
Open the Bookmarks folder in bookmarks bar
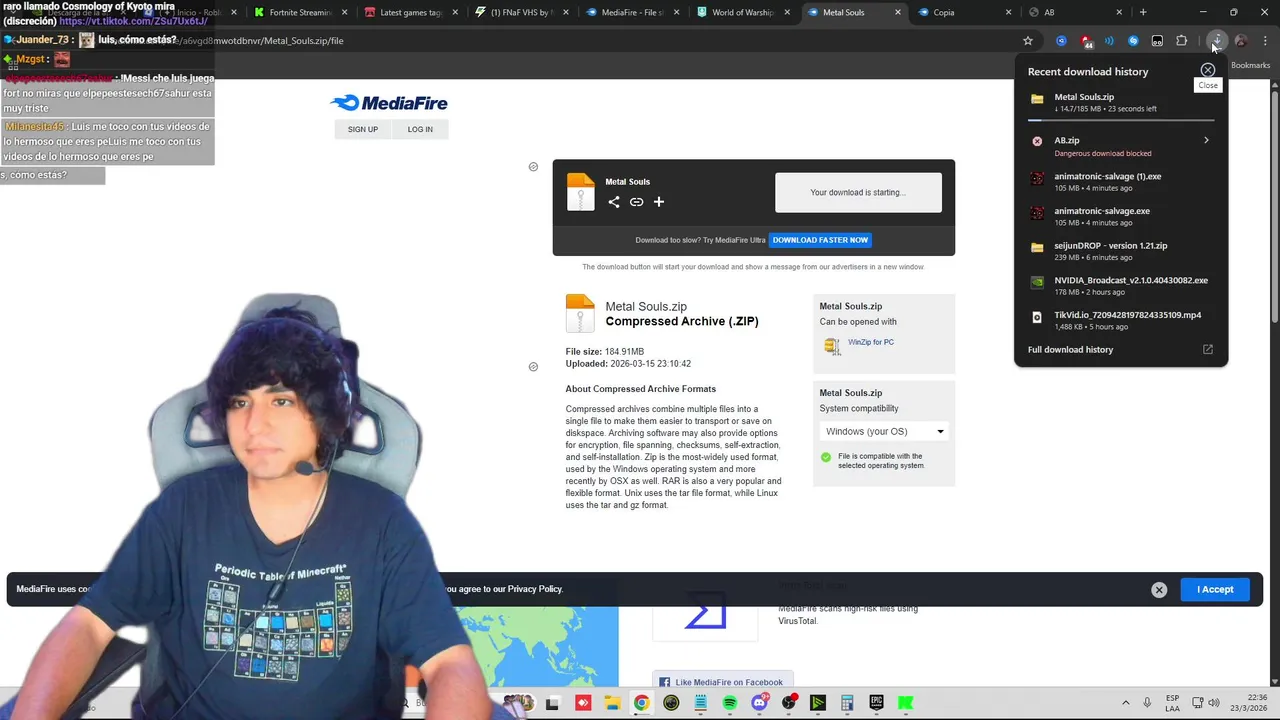1250,65
